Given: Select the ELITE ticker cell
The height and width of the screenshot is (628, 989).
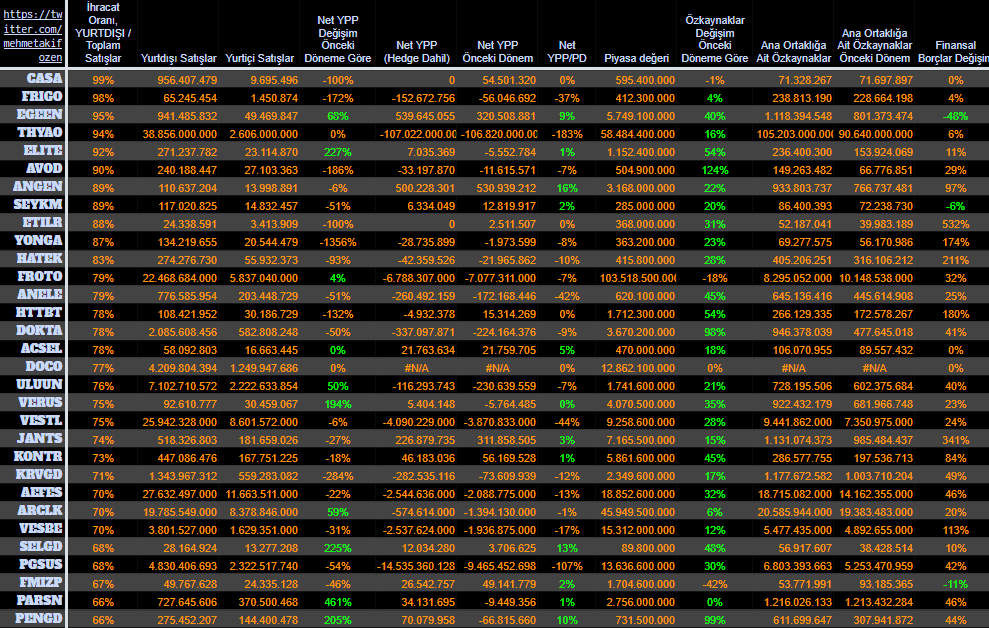Looking at the screenshot, I should (42, 151).
